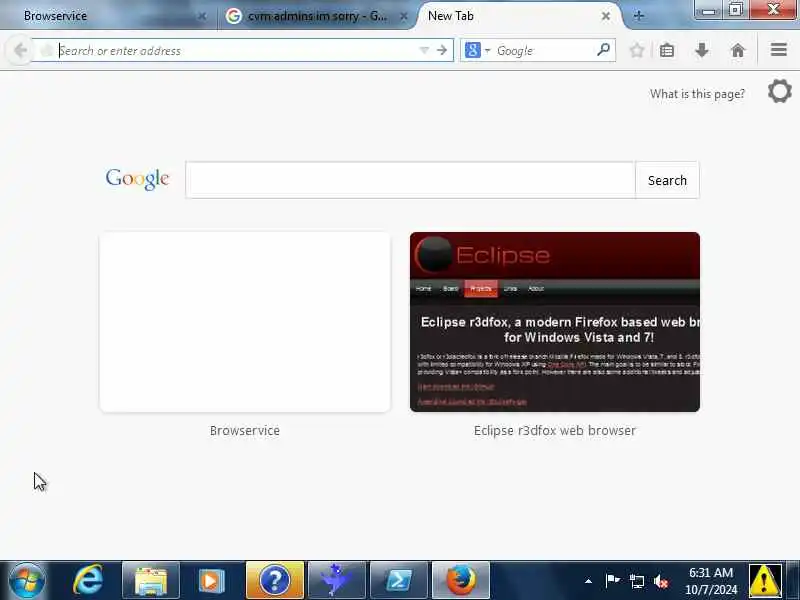This screenshot has width=800, height=600.
Task: Close the New Tab tab
Action: point(606,16)
